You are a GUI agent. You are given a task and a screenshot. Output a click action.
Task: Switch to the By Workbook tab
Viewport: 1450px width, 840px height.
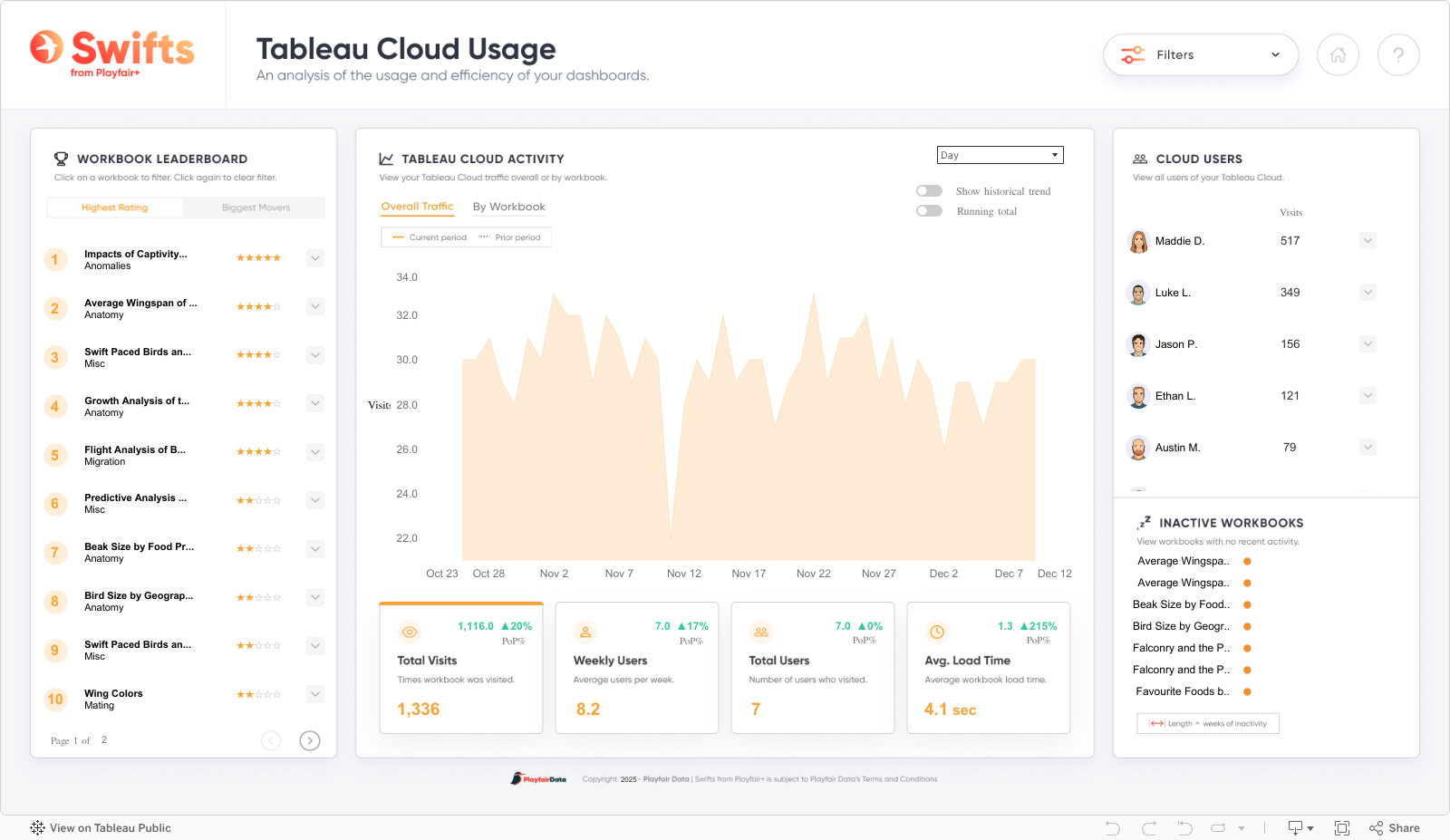pos(508,207)
